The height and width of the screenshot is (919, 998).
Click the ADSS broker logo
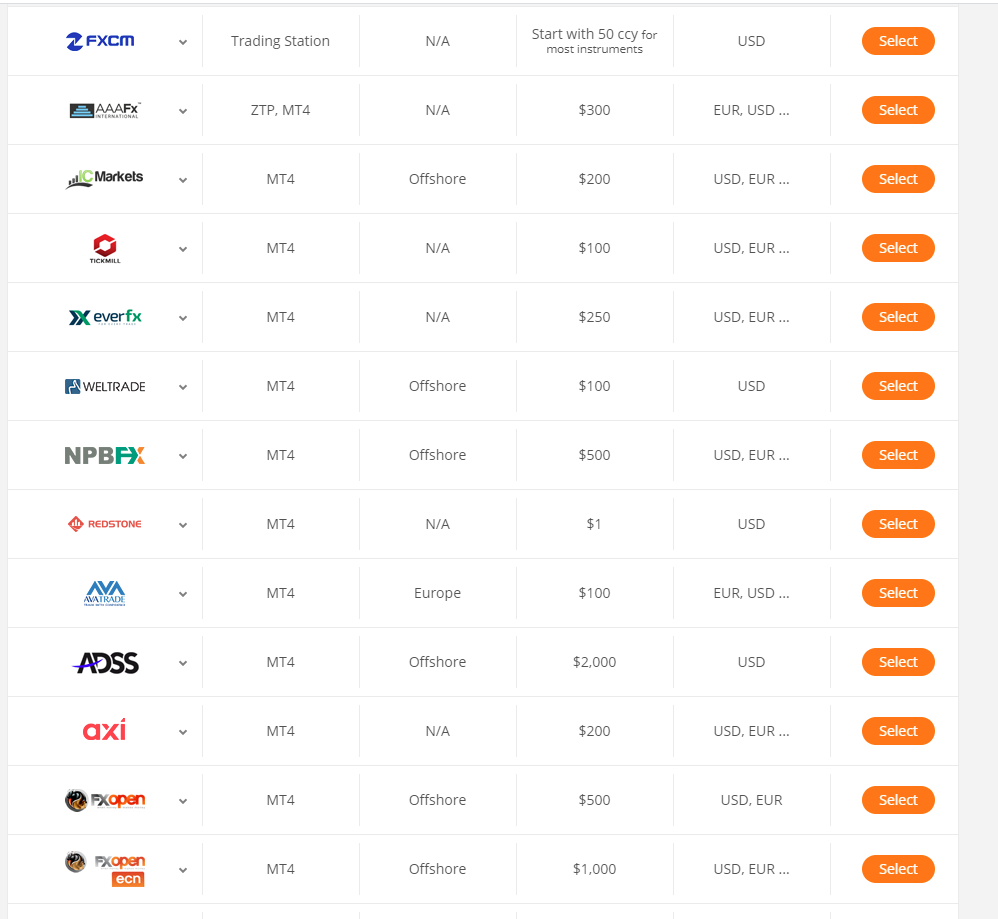tap(106, 662)
